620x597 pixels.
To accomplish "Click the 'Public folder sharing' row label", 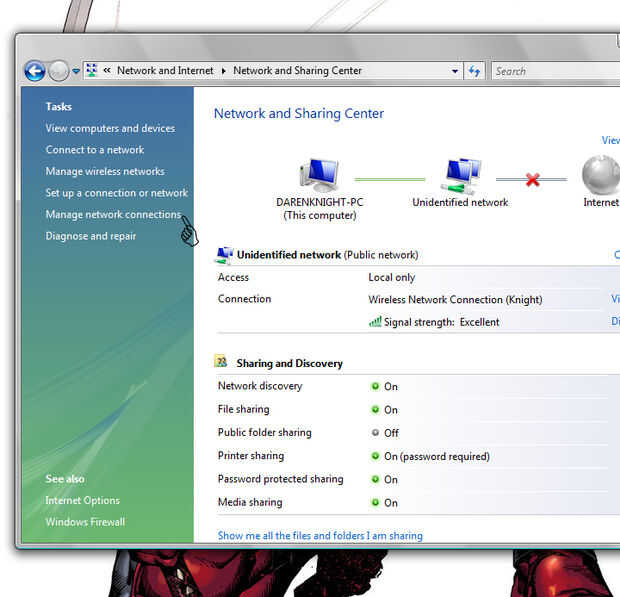I will click(x=265, y=433).
